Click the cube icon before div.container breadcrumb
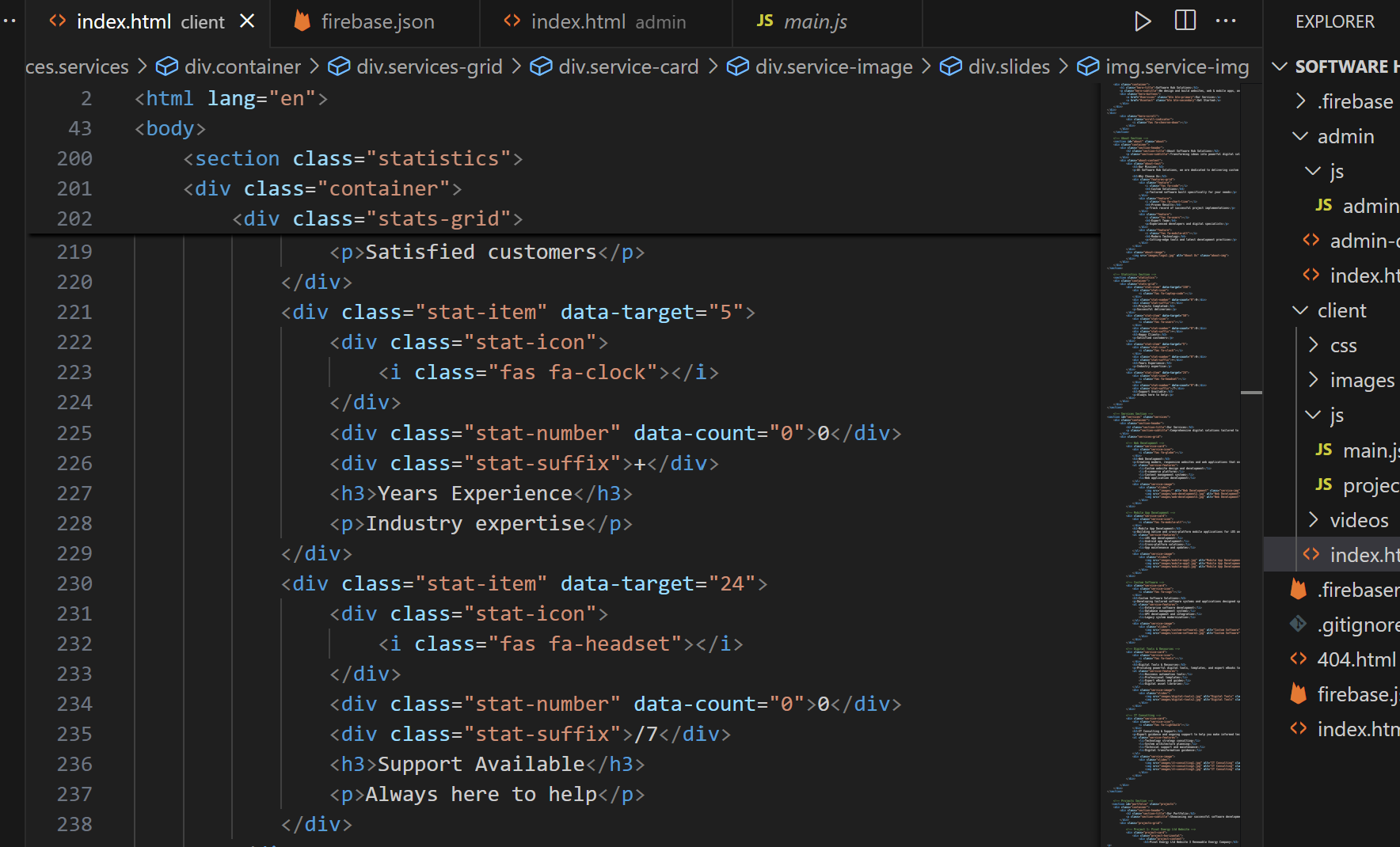Image resolution: width=1400 pixels, height=847 pixels. point(167,66)
